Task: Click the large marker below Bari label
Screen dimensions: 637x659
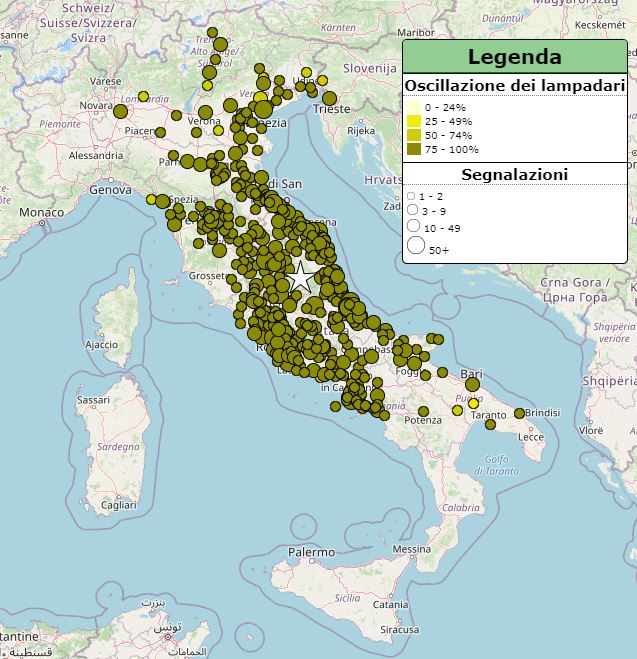Action: (472, 384)
